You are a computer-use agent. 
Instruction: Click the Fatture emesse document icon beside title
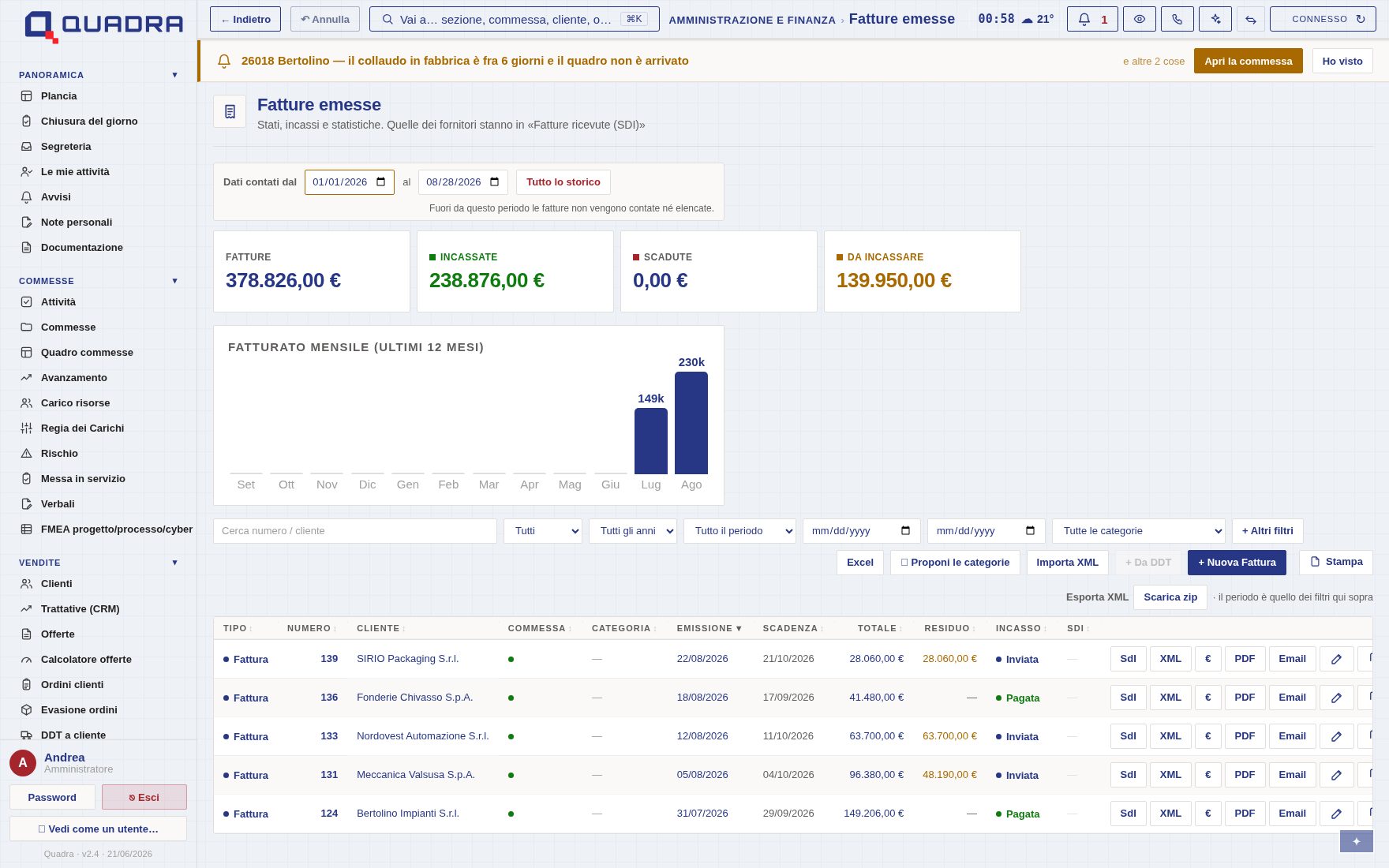(x=230, y=112)
